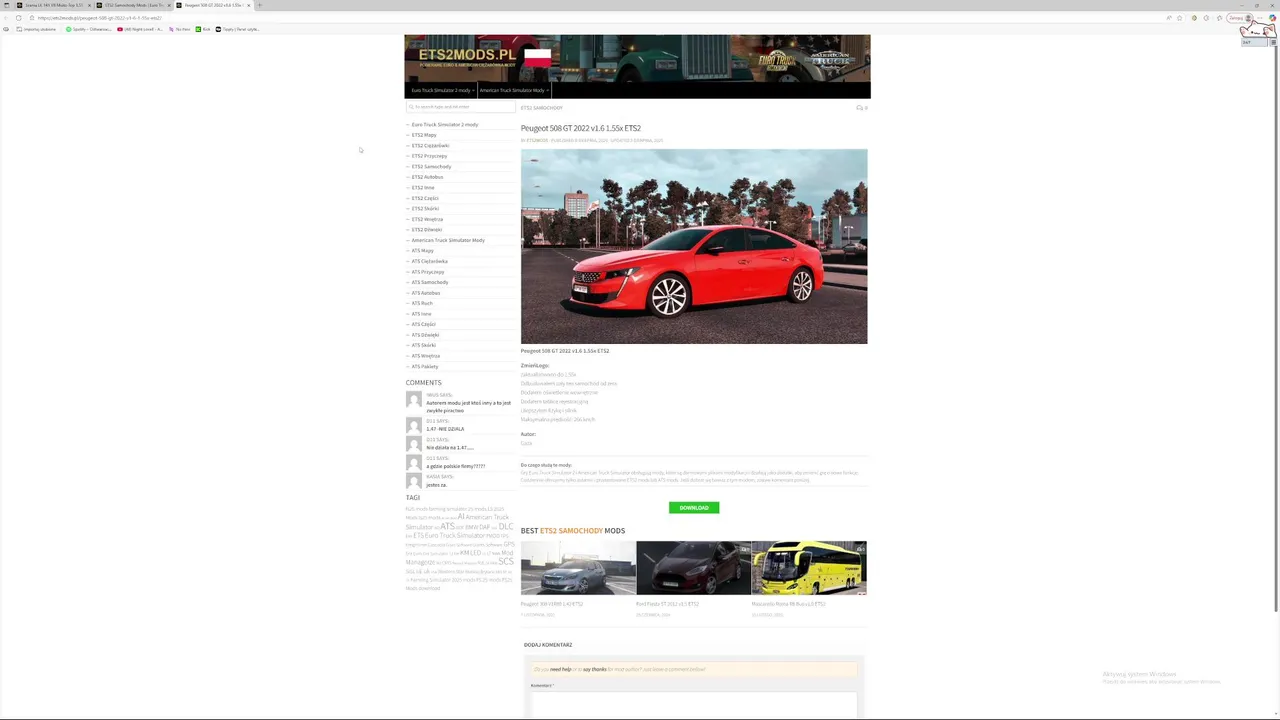Screen dimensions: 1280x720
Task: Click the SCS tag in tag cloud
Action: [x=506, y=562]
